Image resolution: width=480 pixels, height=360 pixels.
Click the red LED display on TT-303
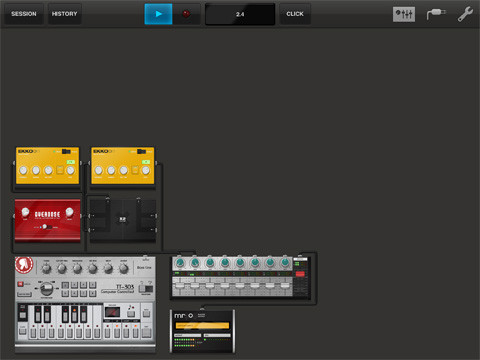(112, 312)
